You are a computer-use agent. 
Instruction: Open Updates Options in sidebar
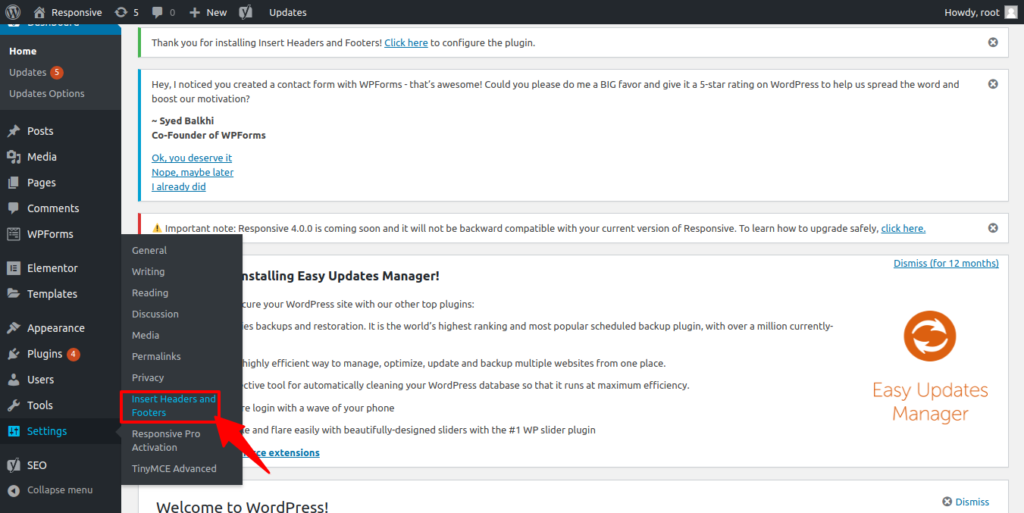point(46,93)
